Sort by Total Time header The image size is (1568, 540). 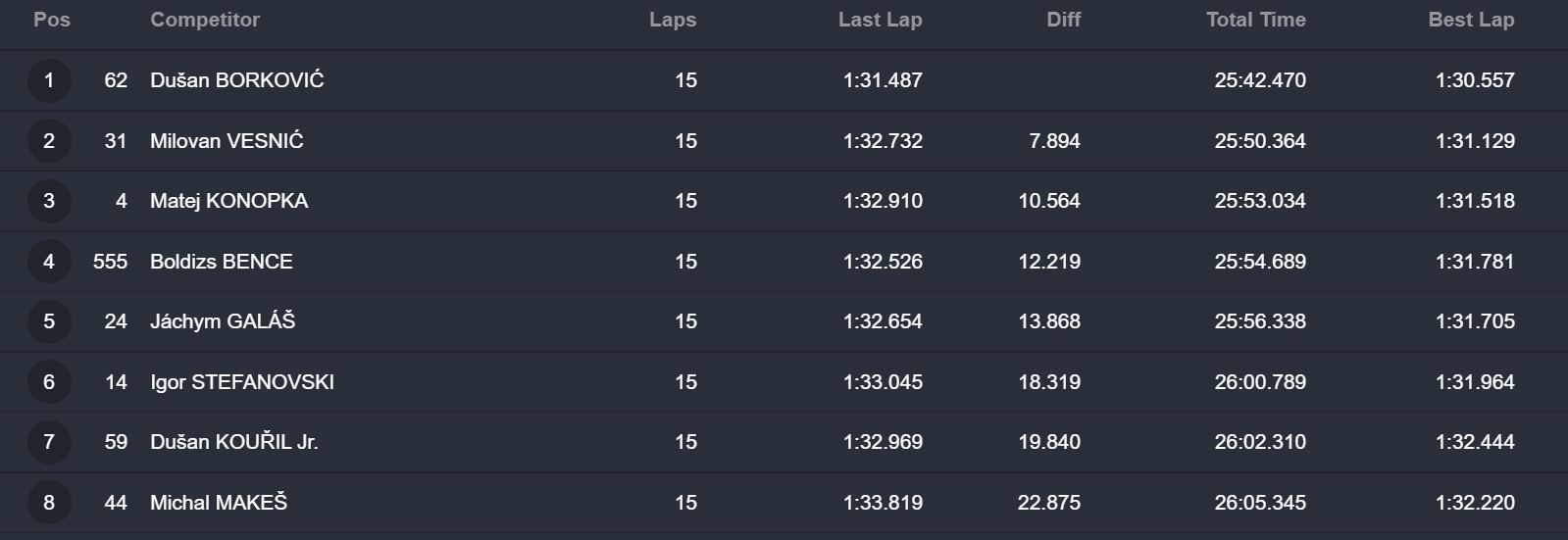1256,20
